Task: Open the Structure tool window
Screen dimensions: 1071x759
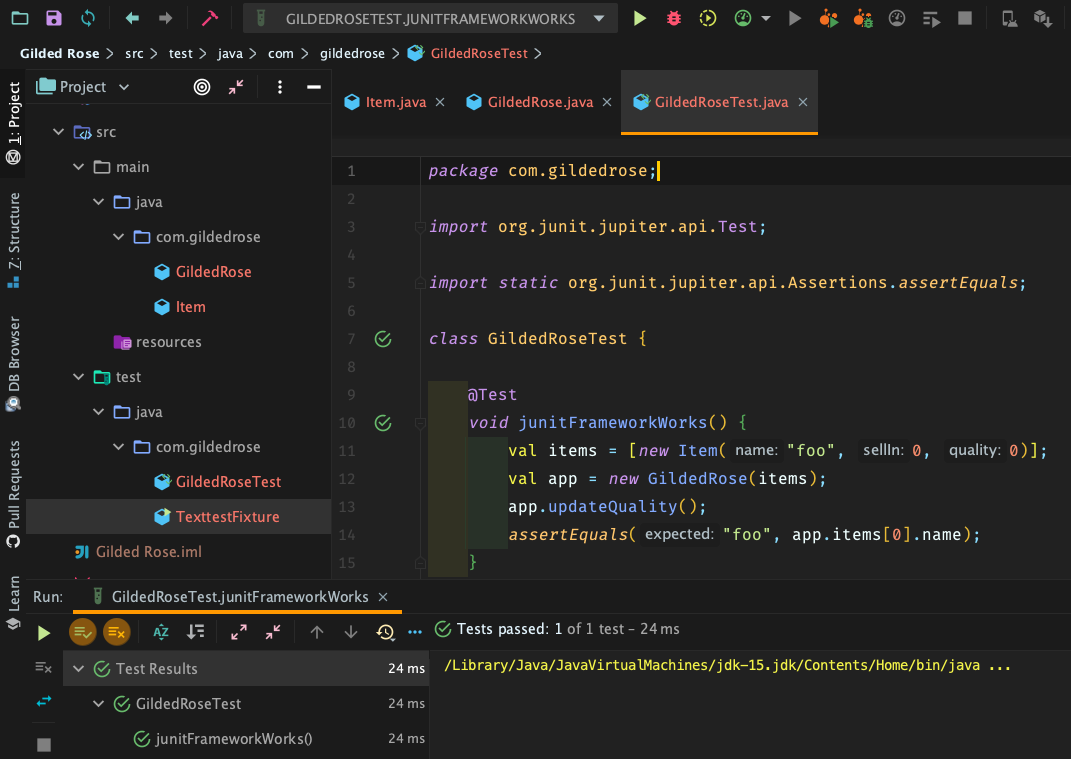Action: pyautogui.click(x=14, y=238)
